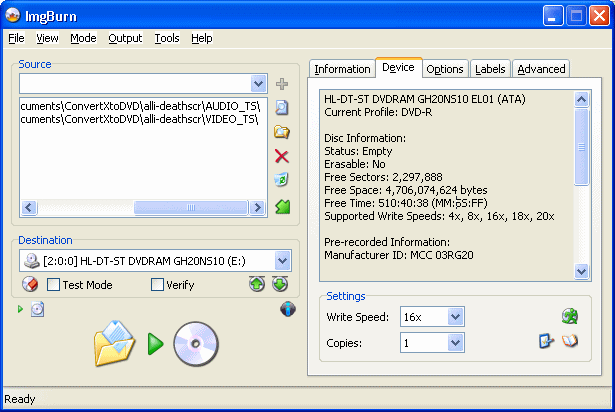Switch to the Options tab
Viewport: 615px width, 412px height.
445,69
